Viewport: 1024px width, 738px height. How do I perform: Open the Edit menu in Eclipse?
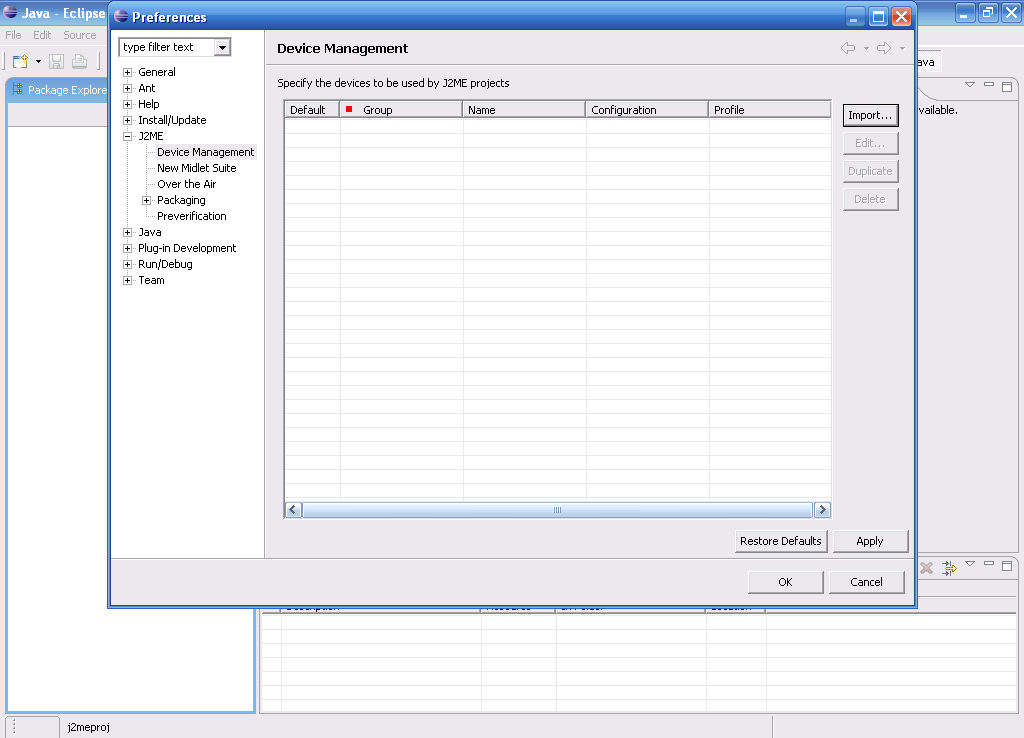point(42,35)
